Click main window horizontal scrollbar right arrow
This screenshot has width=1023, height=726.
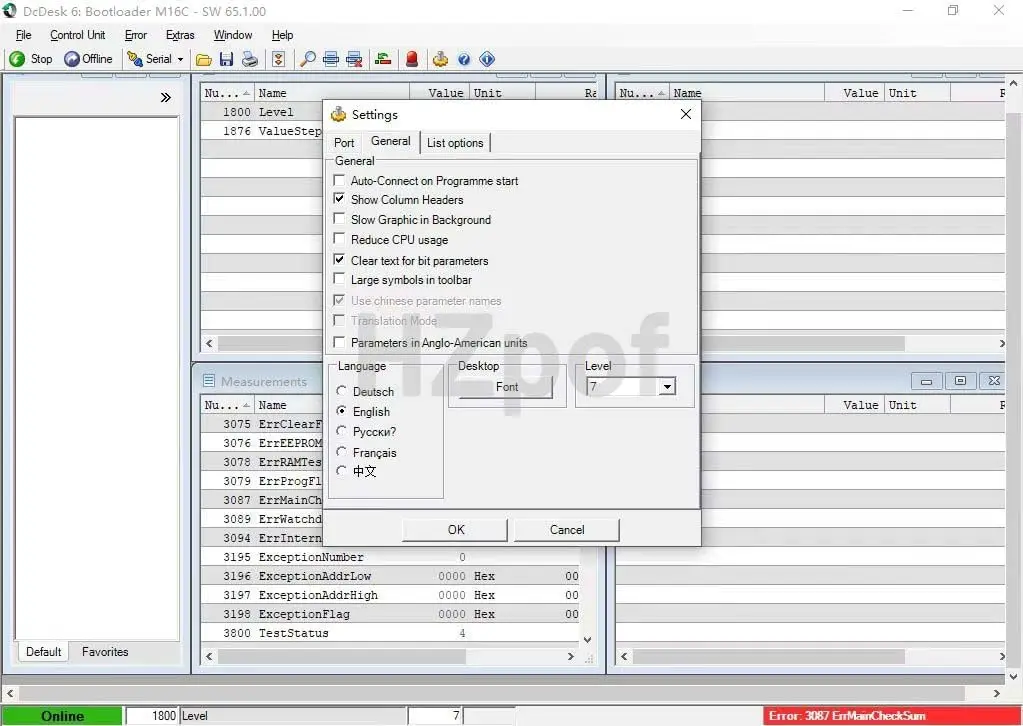[996, 693]
